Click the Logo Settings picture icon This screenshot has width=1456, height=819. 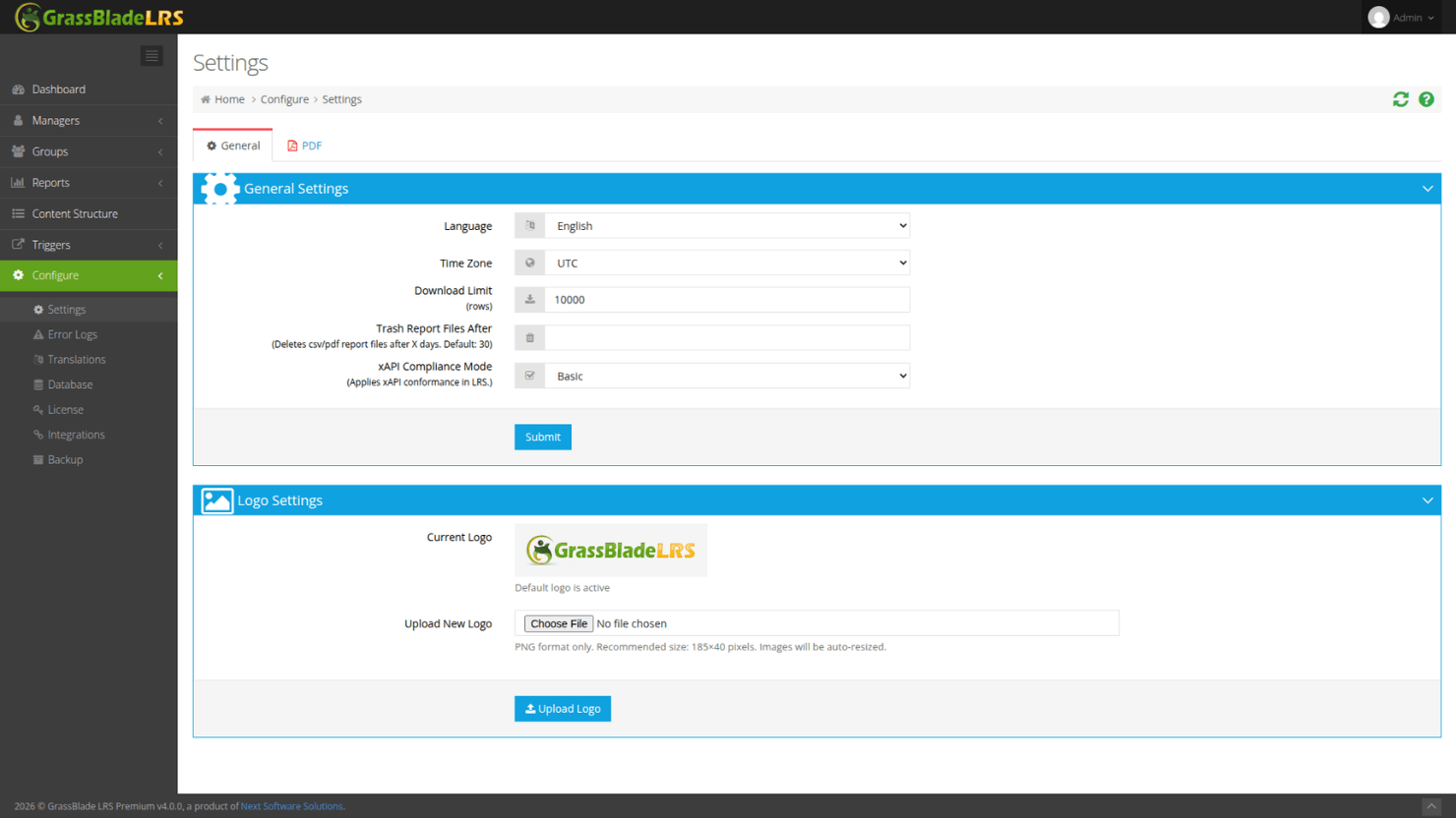click(217, 500)
